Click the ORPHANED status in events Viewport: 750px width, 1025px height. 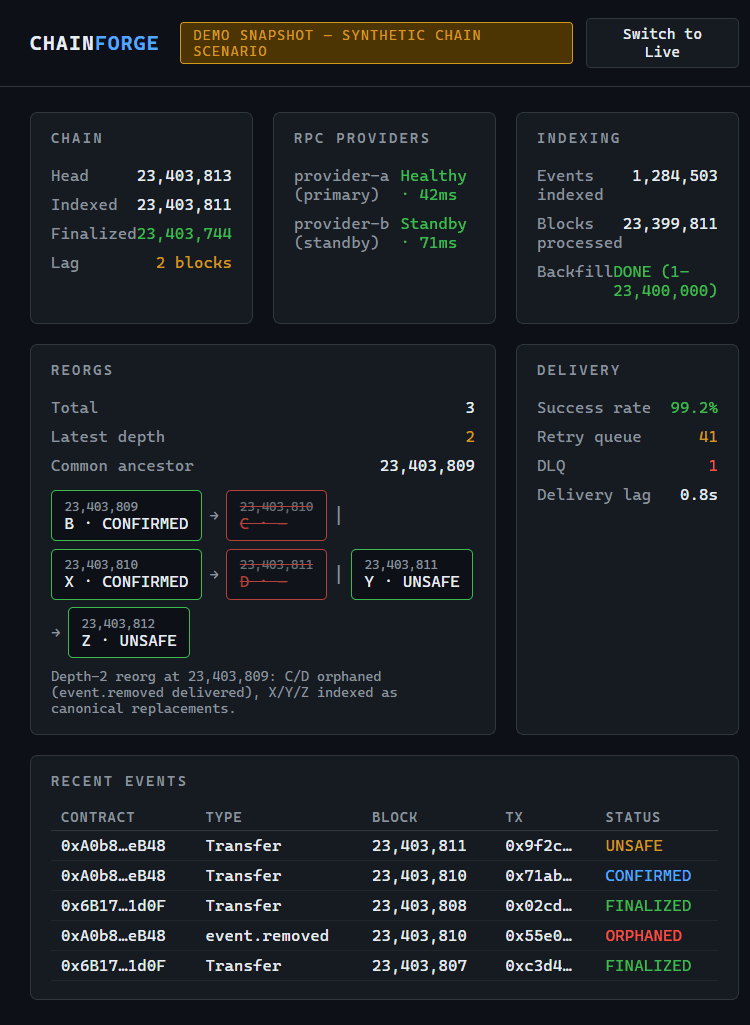click(643, 936)
